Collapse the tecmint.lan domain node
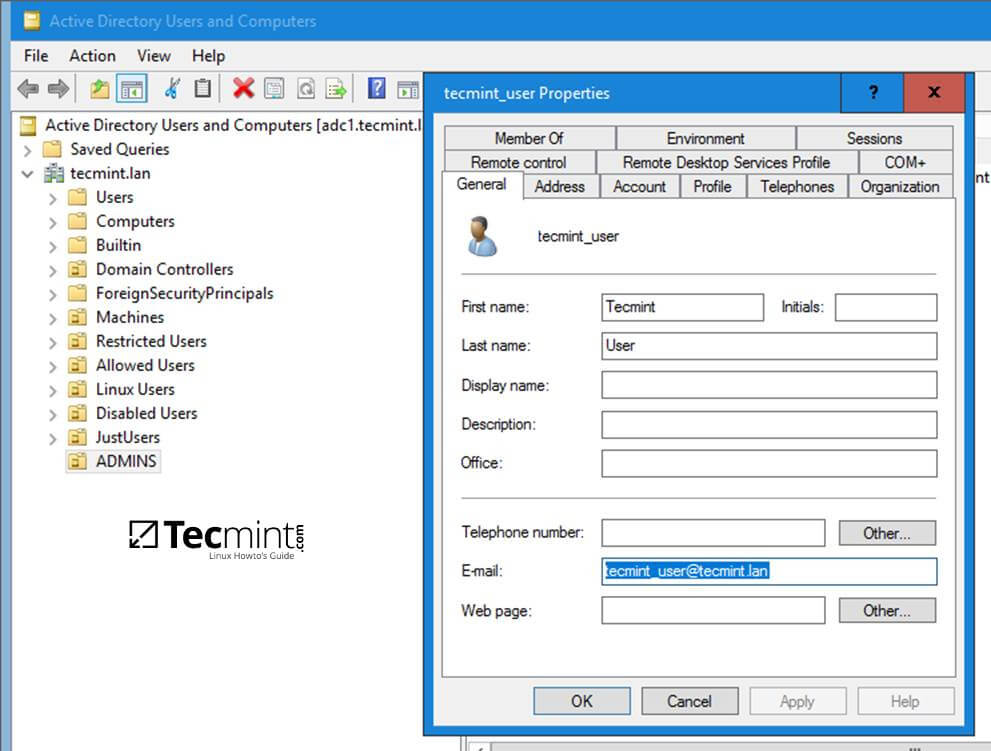991x751 pixels. (27, 173)
